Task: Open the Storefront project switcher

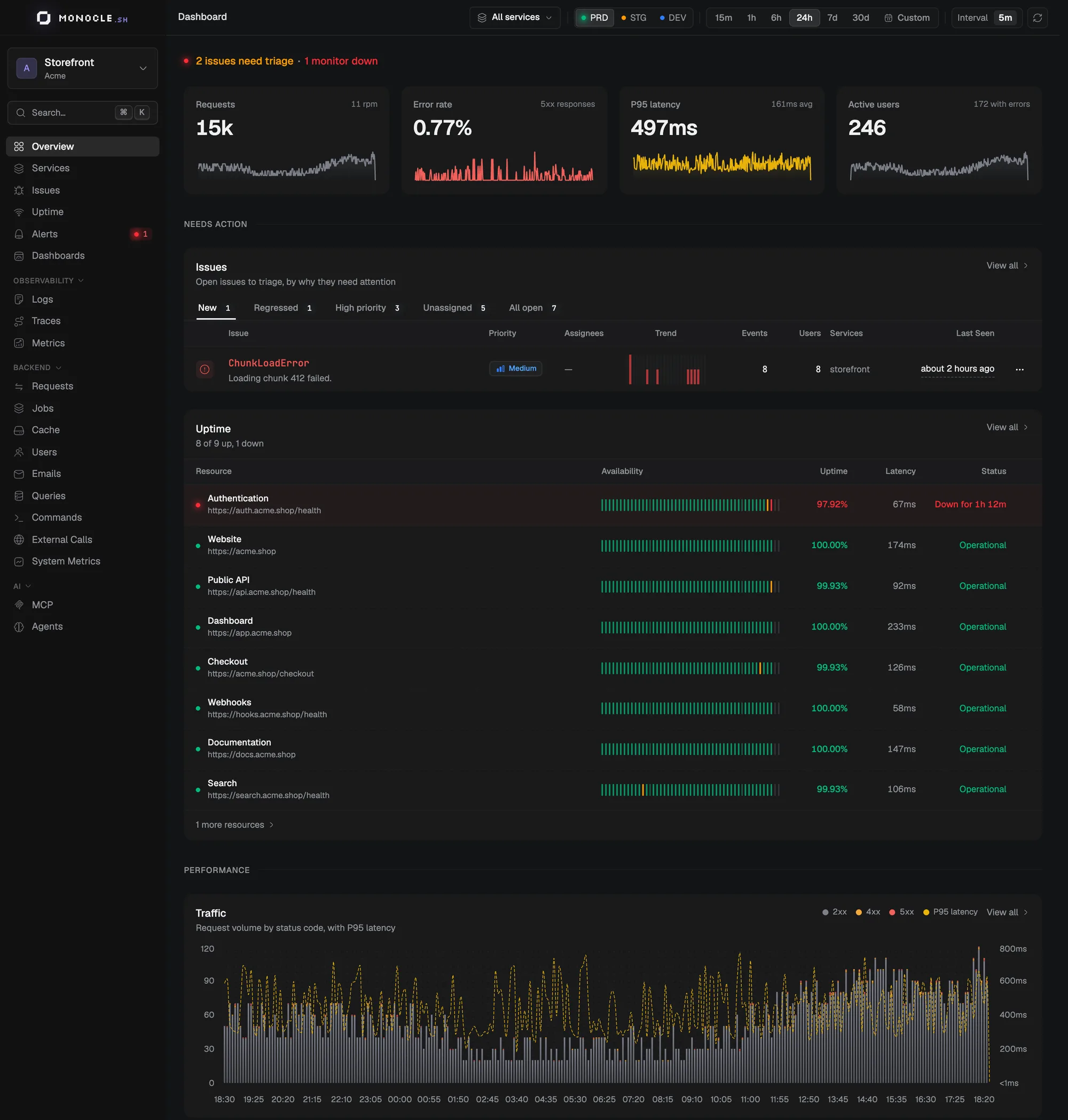Action: coord(83,68)
